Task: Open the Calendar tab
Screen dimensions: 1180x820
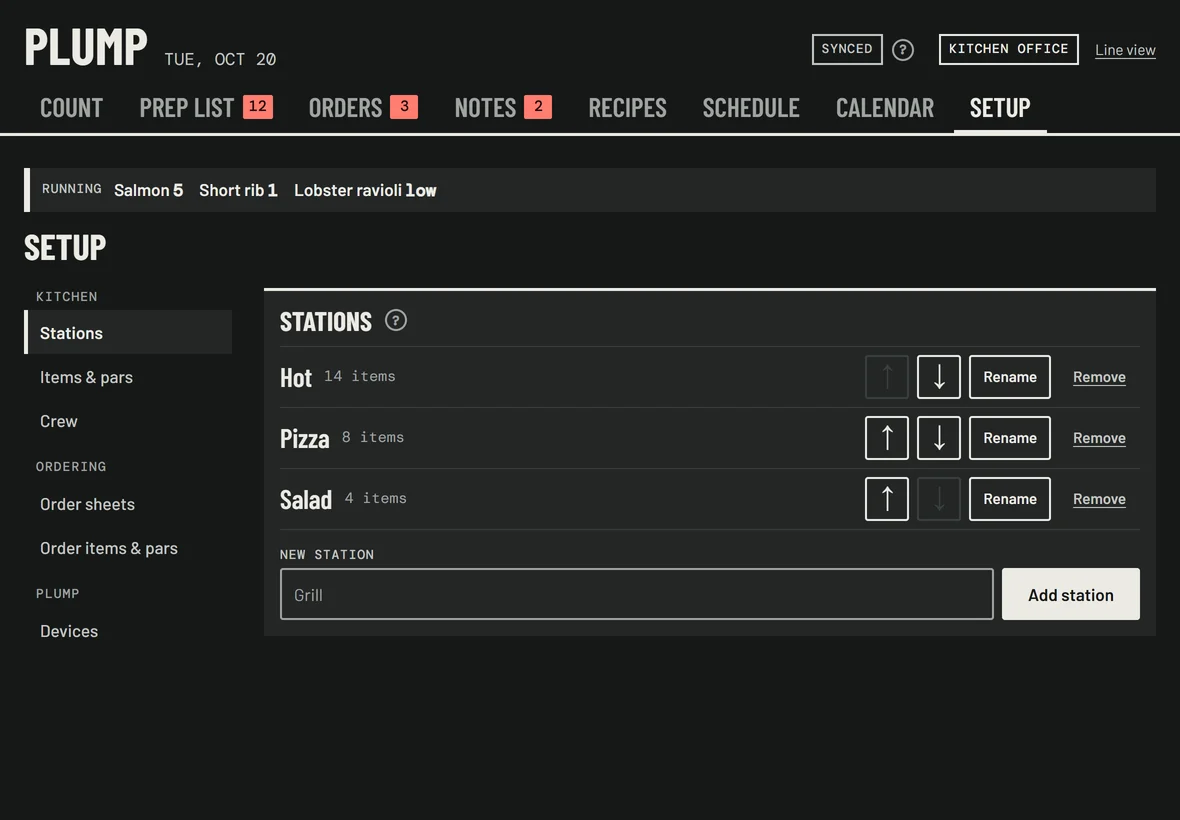Action: (885, 108)
